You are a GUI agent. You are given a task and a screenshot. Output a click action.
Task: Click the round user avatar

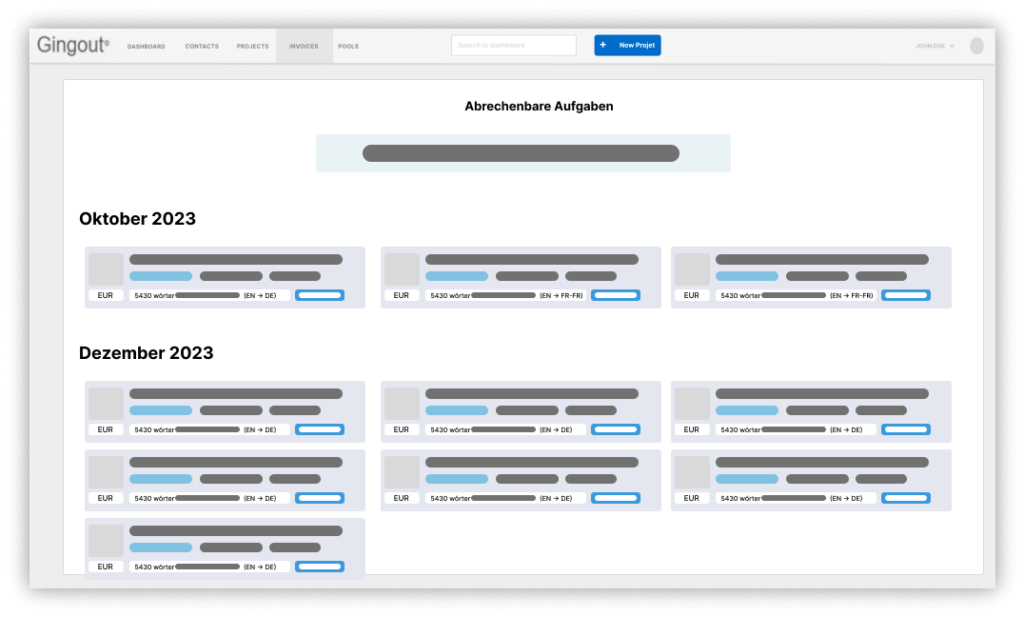977,46
